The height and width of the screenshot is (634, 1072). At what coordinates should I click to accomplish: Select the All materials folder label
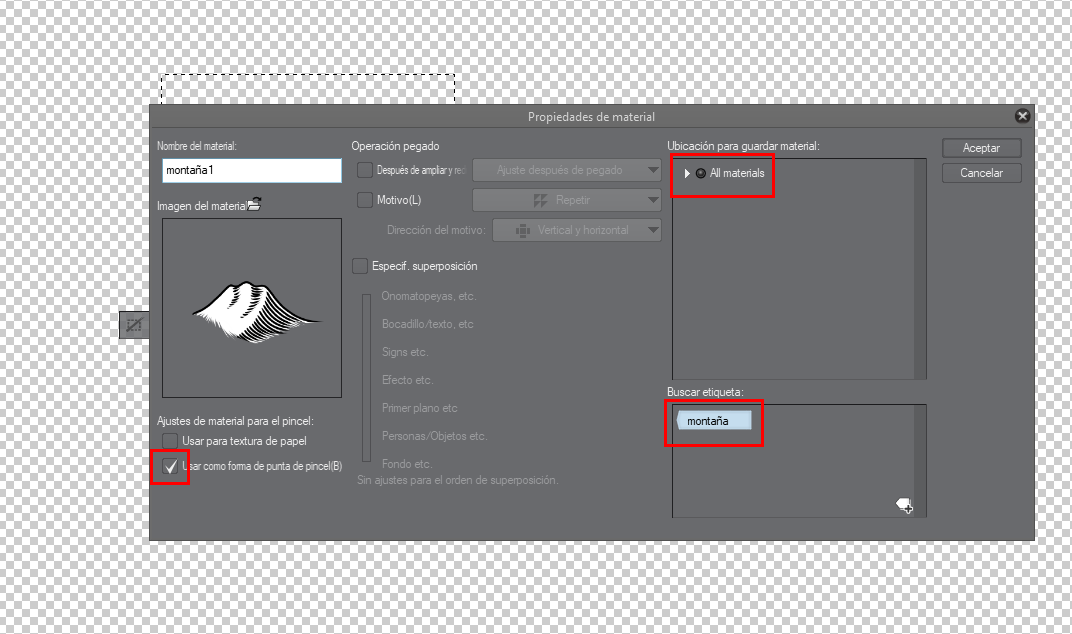coord(737,174)
